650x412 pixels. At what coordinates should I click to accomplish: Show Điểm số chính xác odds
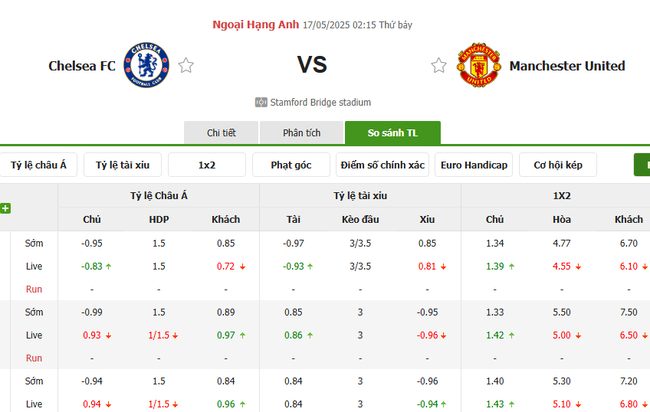pyautogui.click(x=383, y=165)
